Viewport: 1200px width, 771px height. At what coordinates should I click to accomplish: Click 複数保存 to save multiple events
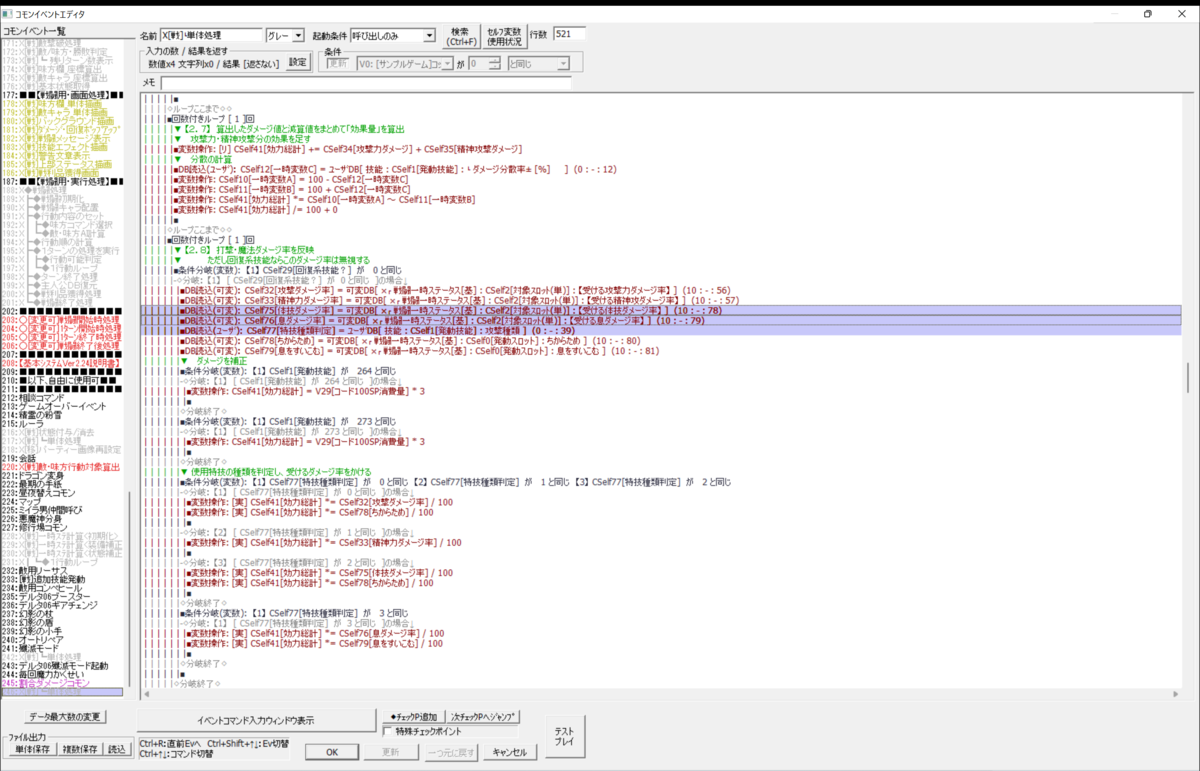click(79, 749)
